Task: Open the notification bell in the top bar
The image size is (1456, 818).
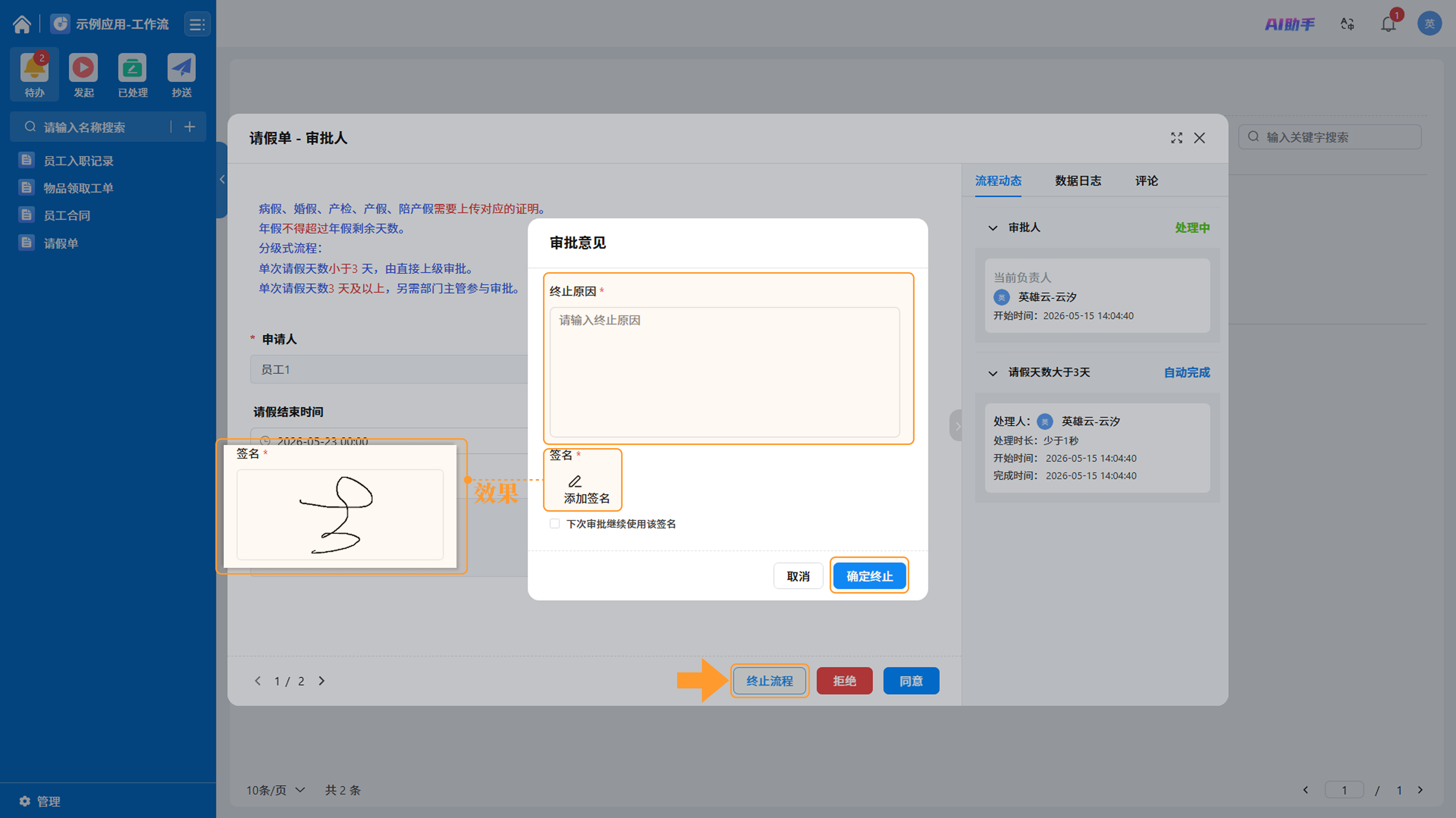Action: tap(1388, 24)
